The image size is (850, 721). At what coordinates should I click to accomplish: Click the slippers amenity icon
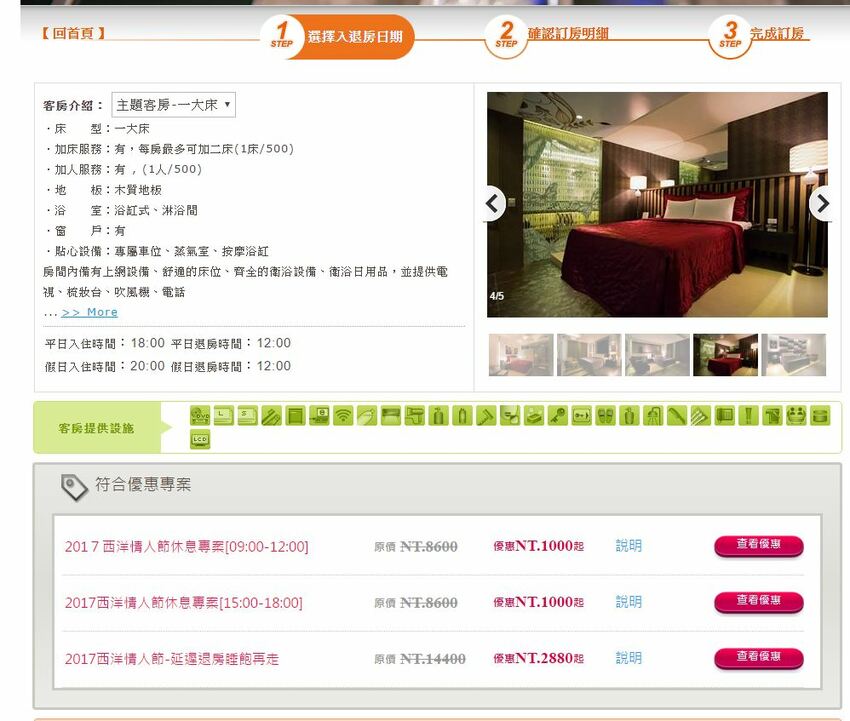(x=603, y=415)
